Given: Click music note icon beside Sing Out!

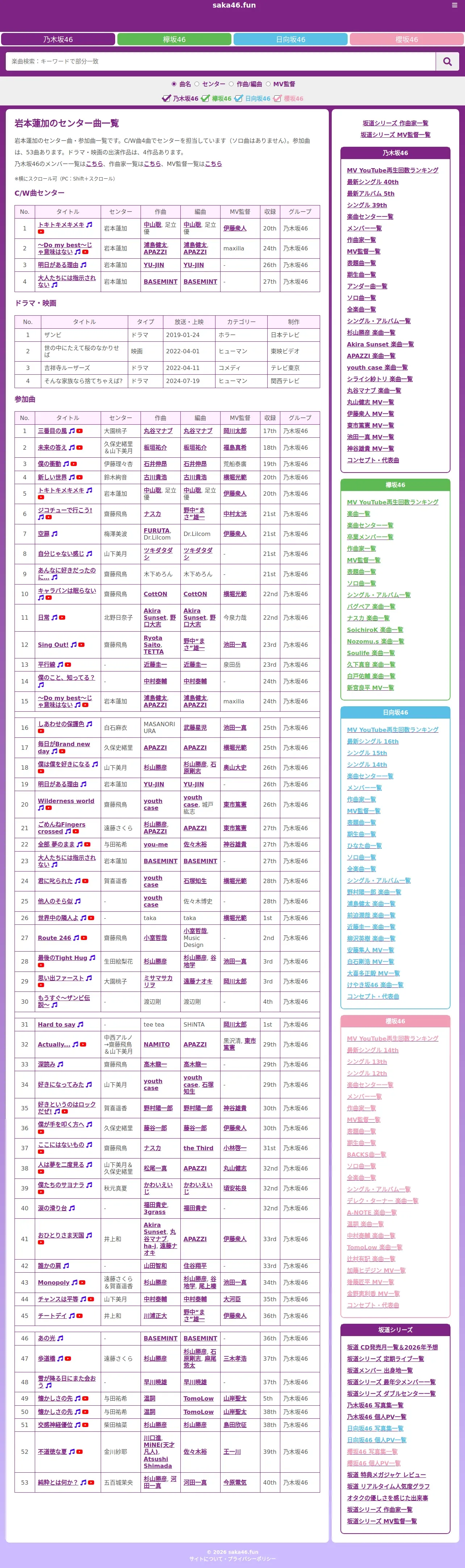Looking at the screenshot, I should (74, 645).
